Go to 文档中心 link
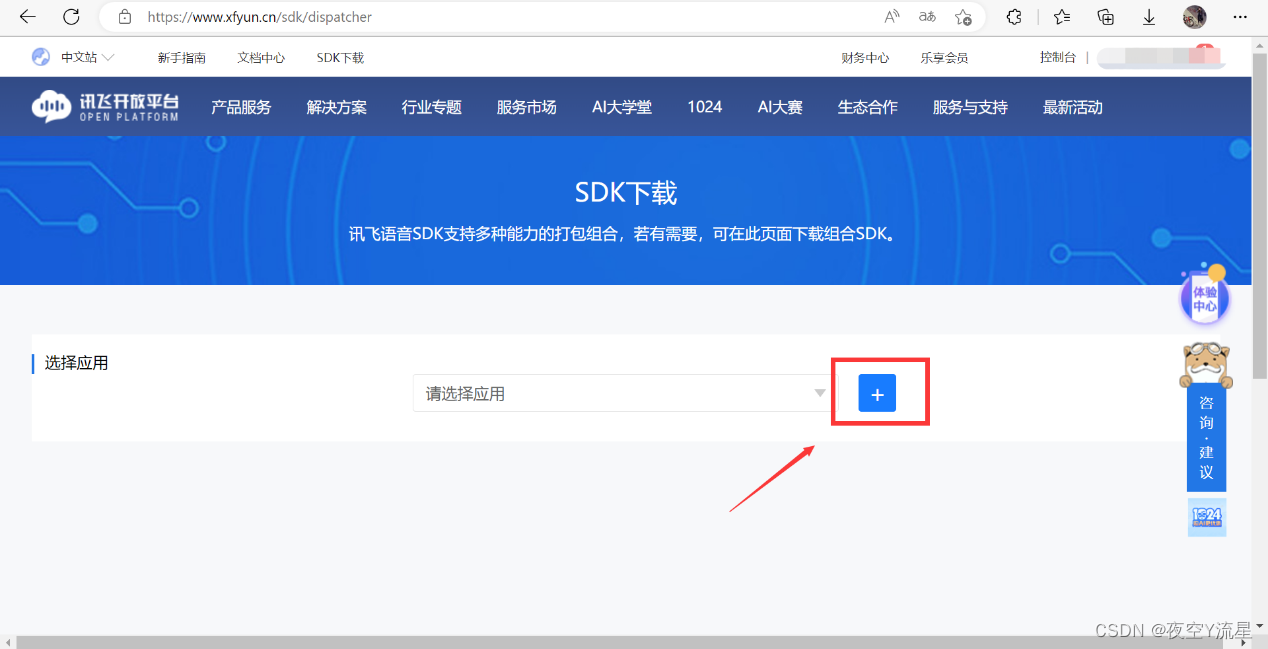Viewport: 1268px width, 649px height. [261, 58]
